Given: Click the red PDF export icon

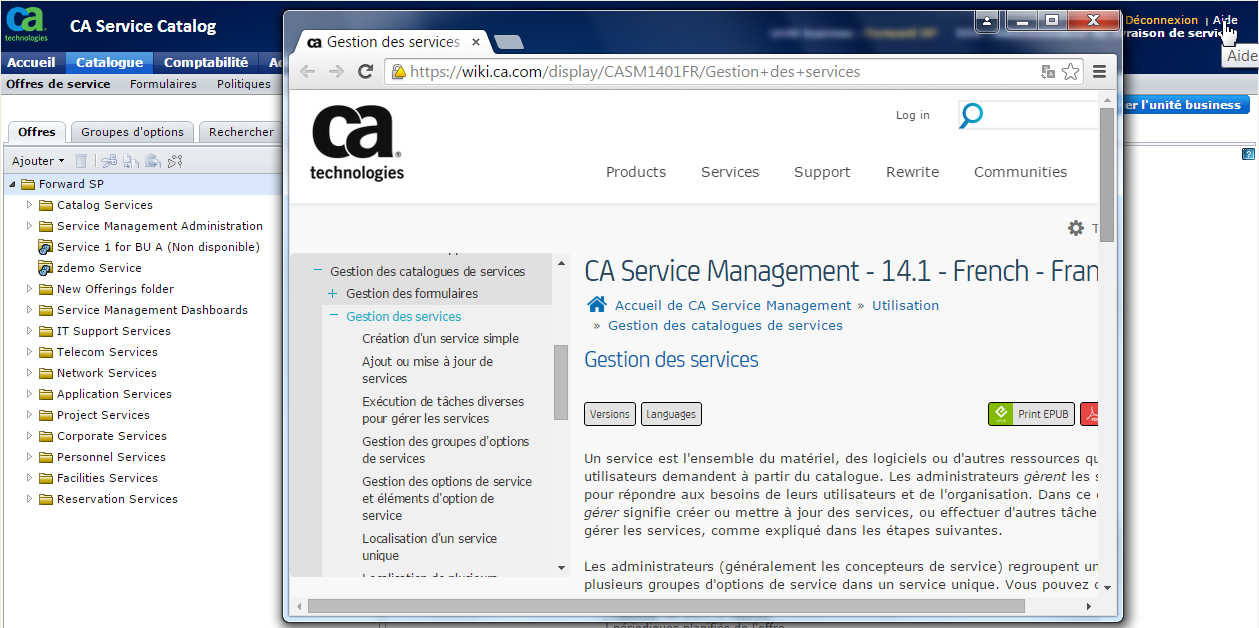Looking at the screenshot, I should point(1090,414).
